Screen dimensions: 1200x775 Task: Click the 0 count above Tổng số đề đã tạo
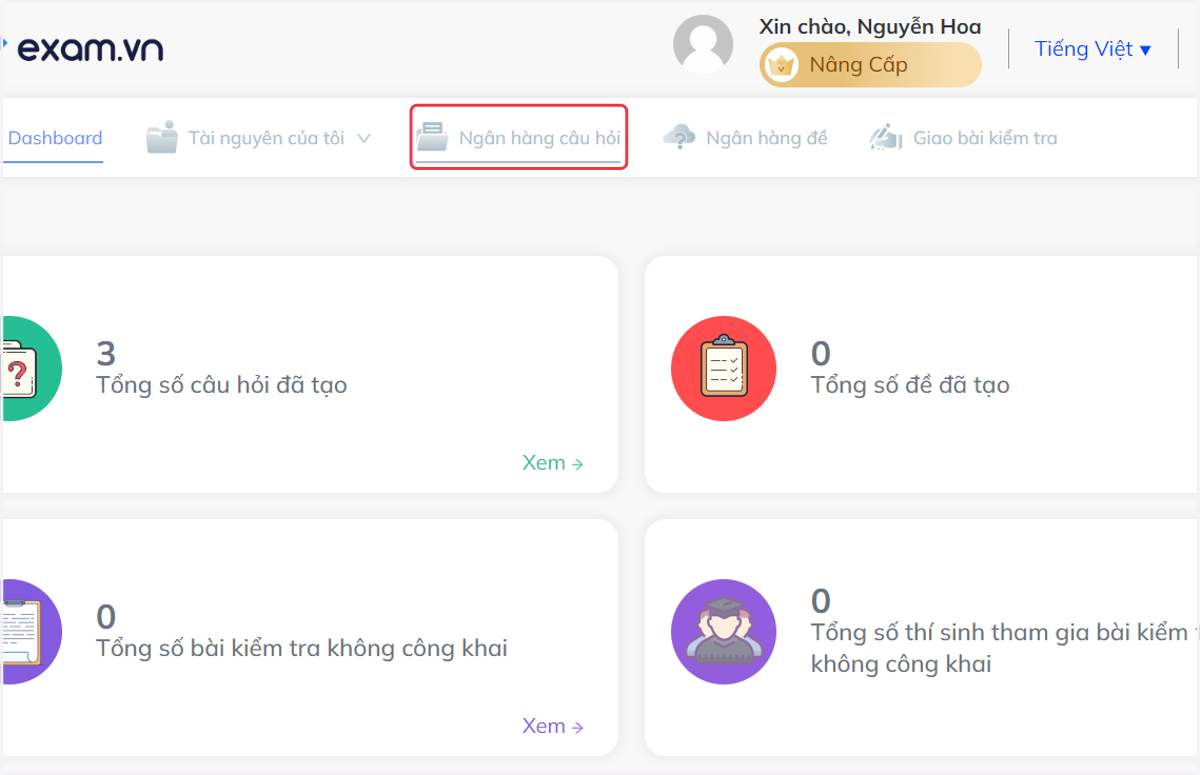(x=821, y=353)
